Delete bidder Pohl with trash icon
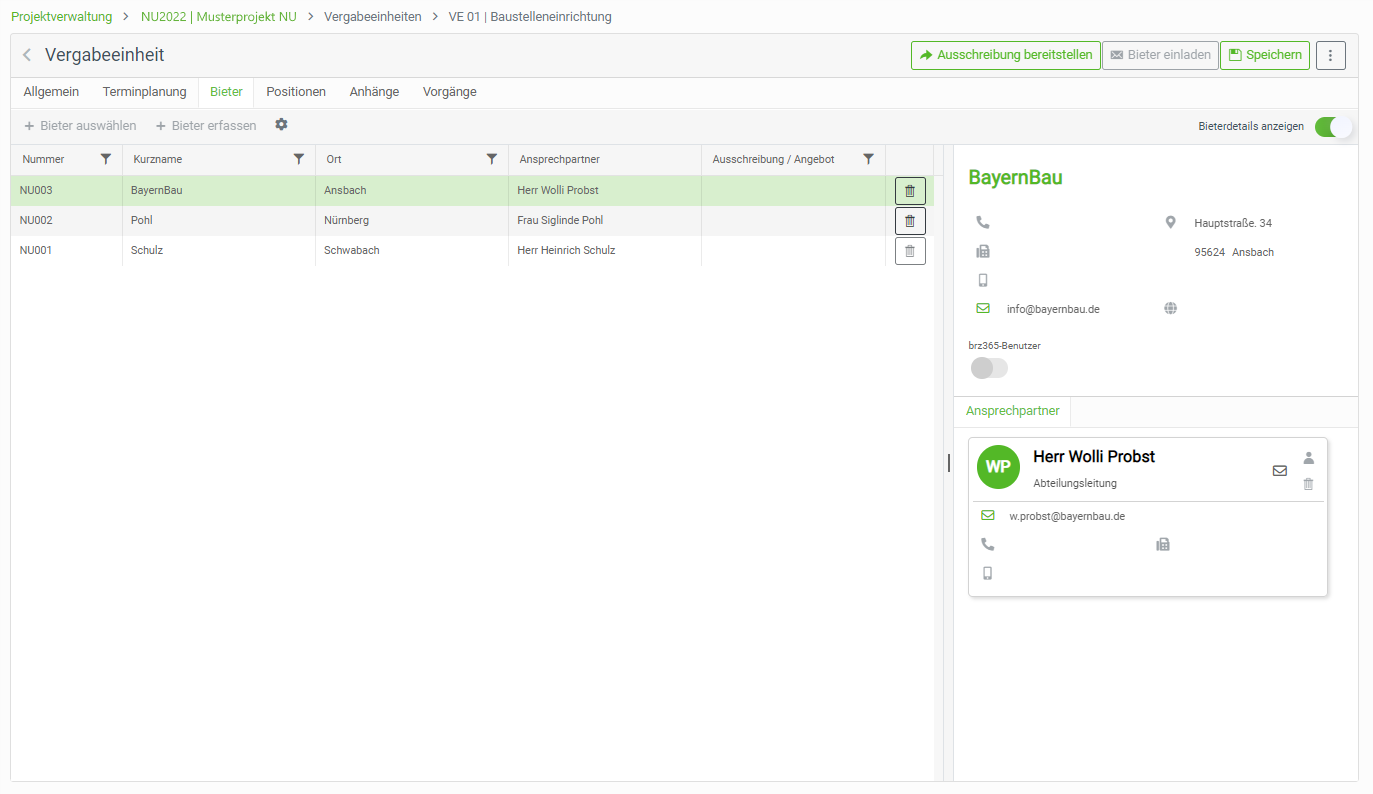 (x=910, y=220)
